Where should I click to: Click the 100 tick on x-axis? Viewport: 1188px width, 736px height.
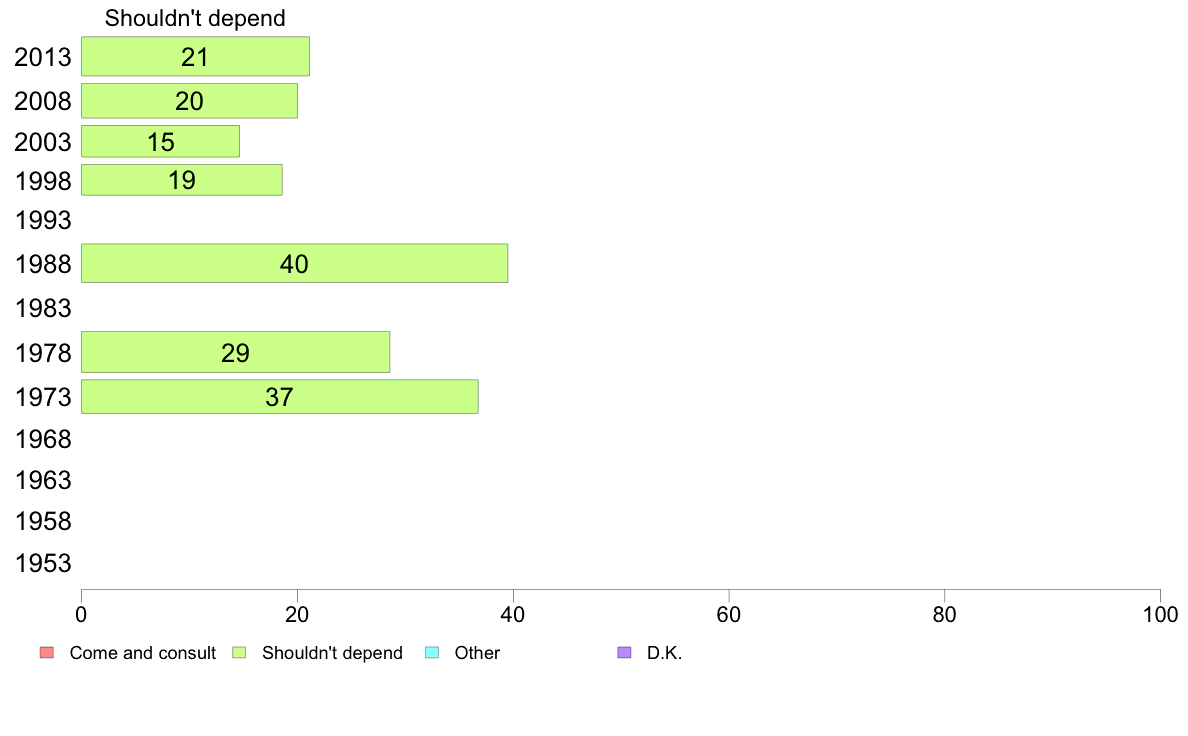[1159, 611]
